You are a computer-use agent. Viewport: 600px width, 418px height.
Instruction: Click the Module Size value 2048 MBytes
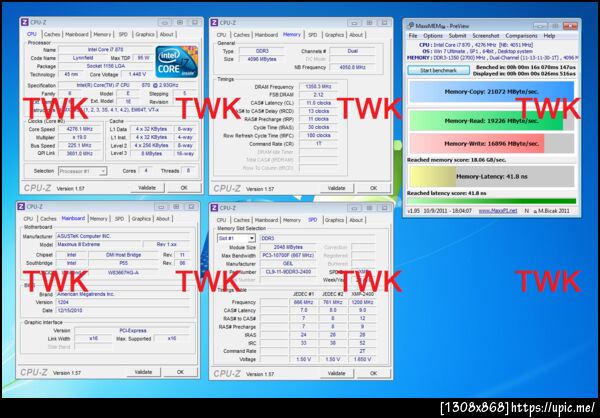[x=288, y=247]
